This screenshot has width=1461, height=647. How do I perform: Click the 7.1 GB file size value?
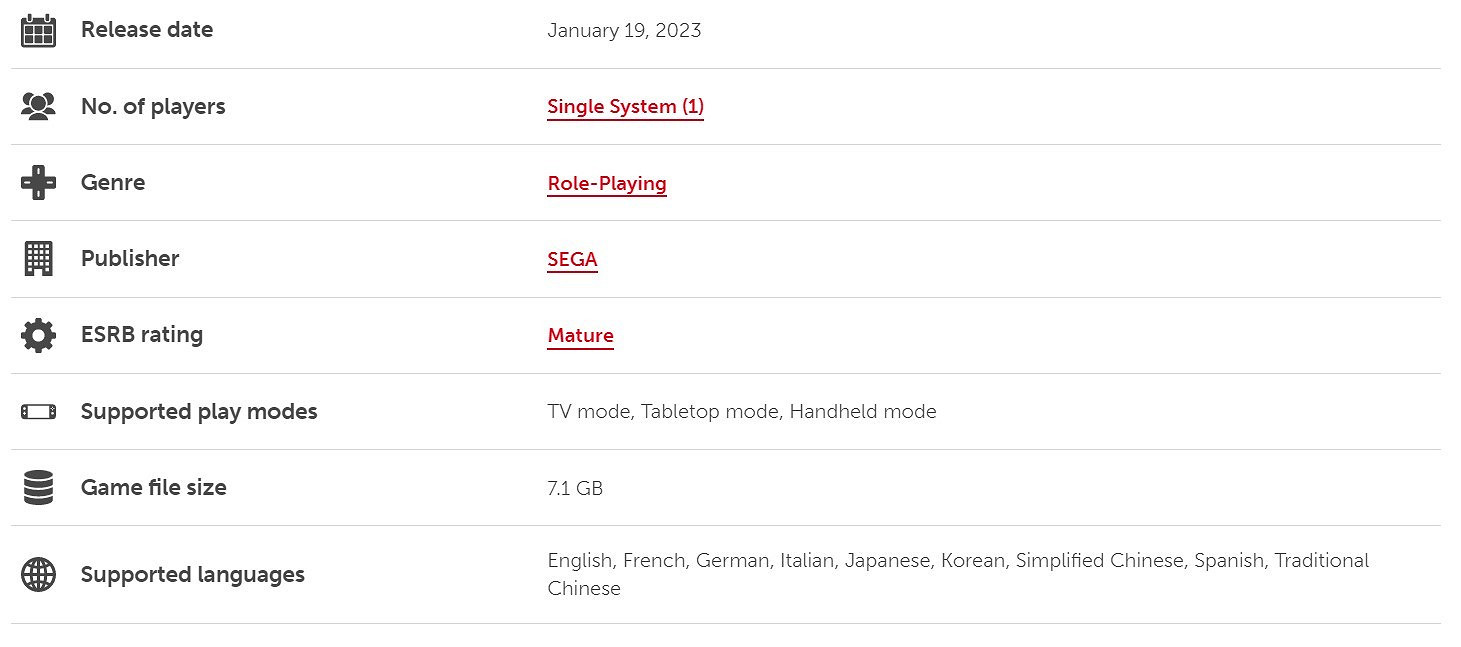pyautogui.click(x=575, y=488)
